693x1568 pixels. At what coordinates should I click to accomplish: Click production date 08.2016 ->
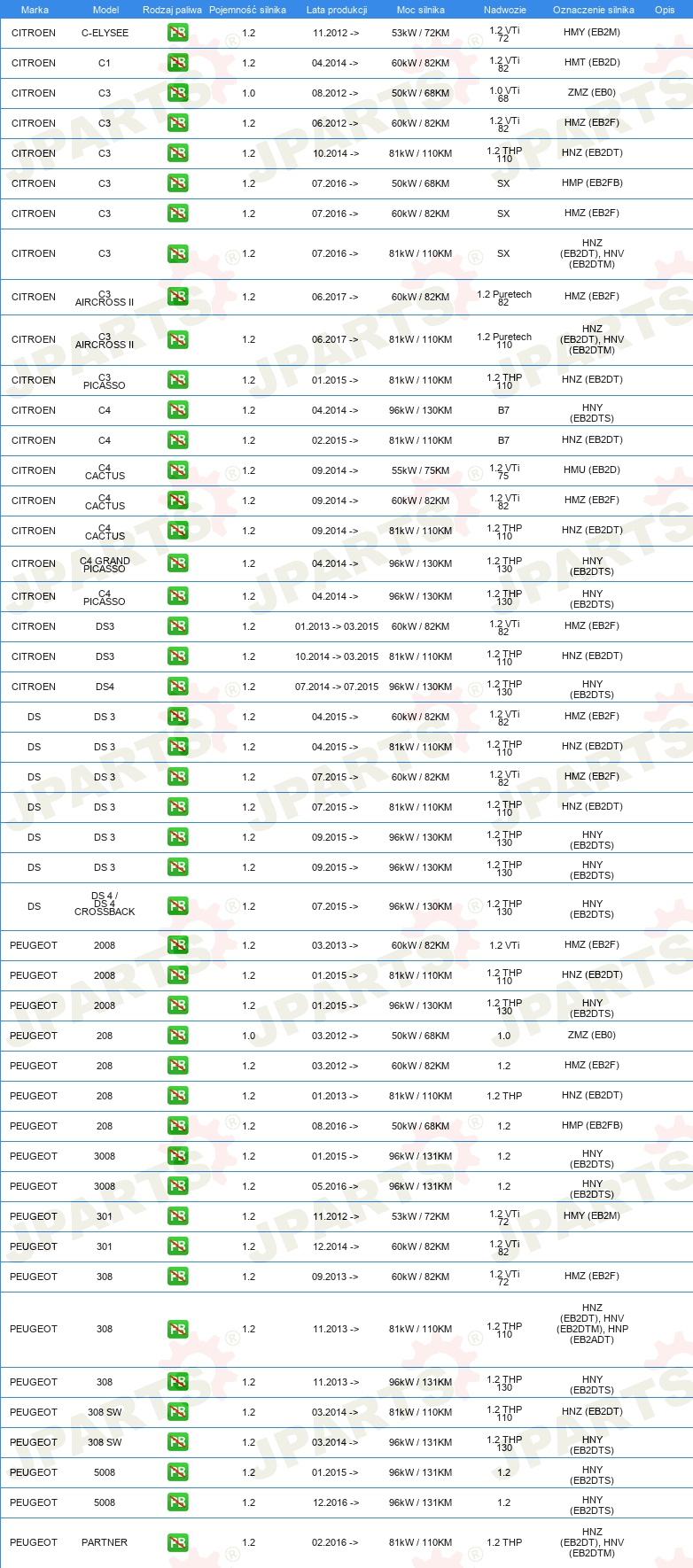[x=335, y=1126]
